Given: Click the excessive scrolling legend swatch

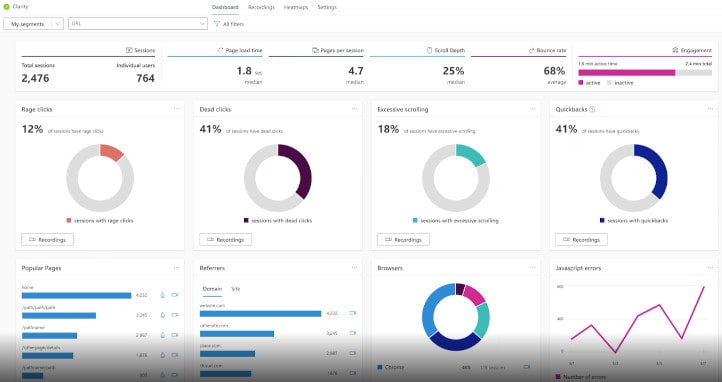Looking at the screenshot, I should [x=415, y=220].
